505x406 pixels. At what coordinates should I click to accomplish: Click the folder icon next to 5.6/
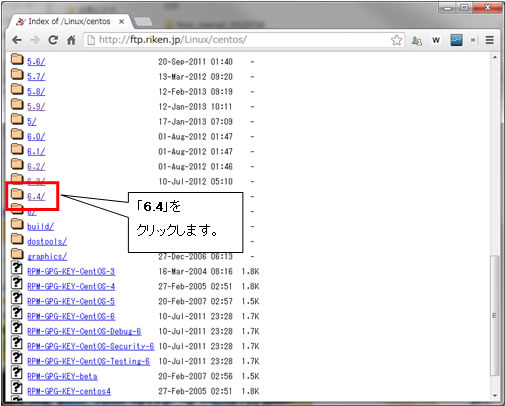17,59
